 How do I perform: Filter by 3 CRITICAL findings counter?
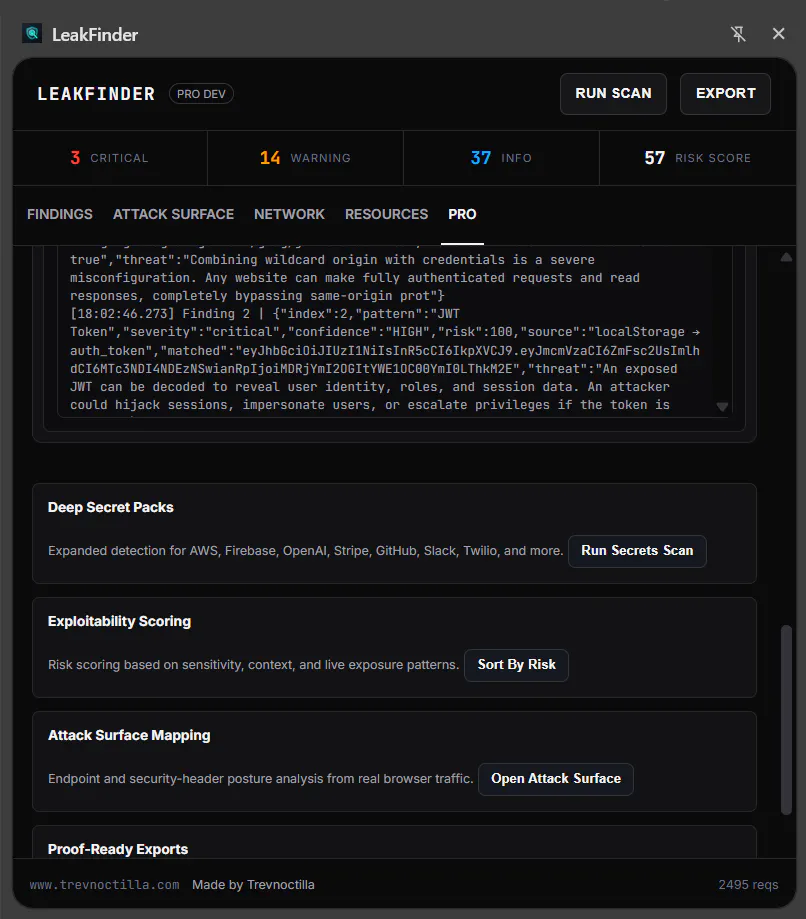coord(110,158)
